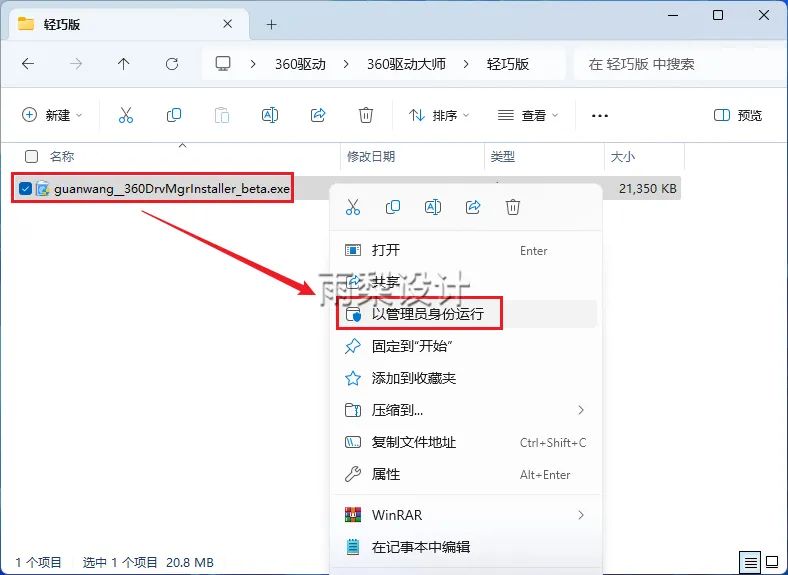The image size is (788, 575).
Task: Toggle the select-all checkbox beside 名称
Action: pyautogui.click(x=31, y=156)
